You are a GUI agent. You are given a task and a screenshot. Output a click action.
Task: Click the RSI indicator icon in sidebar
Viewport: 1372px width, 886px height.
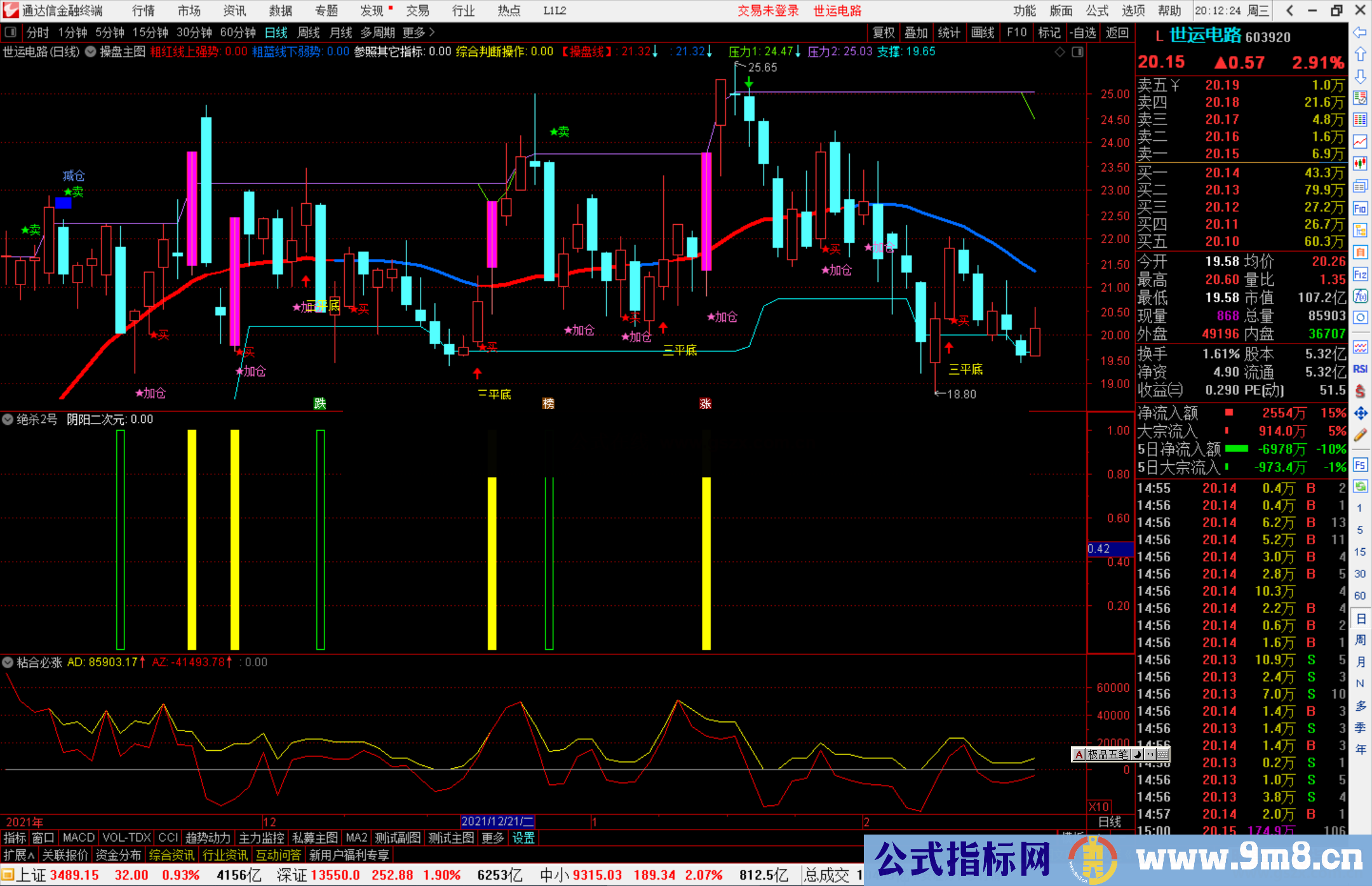coord(1360,369)
